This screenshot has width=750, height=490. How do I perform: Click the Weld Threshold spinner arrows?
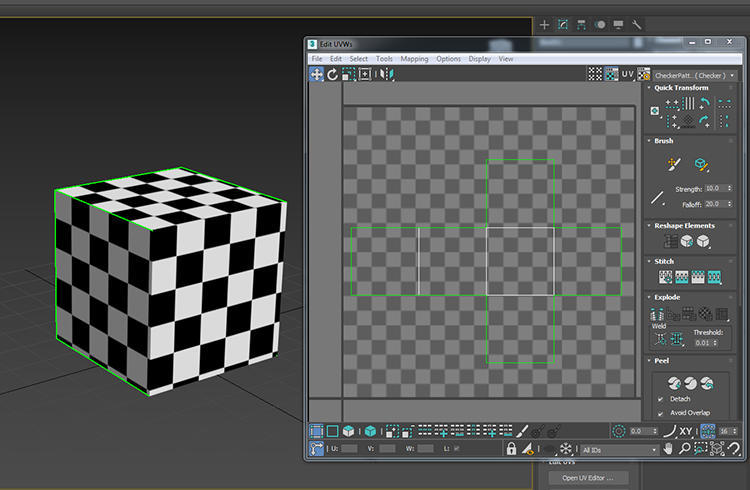[x=715, y=343]
